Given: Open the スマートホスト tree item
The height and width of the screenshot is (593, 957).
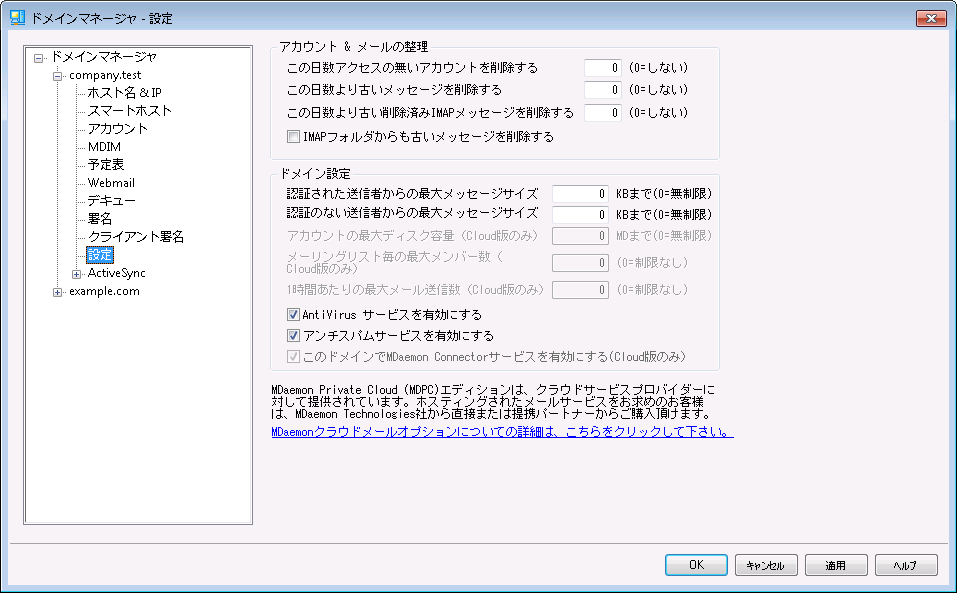Looking at the screenshot, I should pyautogui.click(x=129, y=111).
